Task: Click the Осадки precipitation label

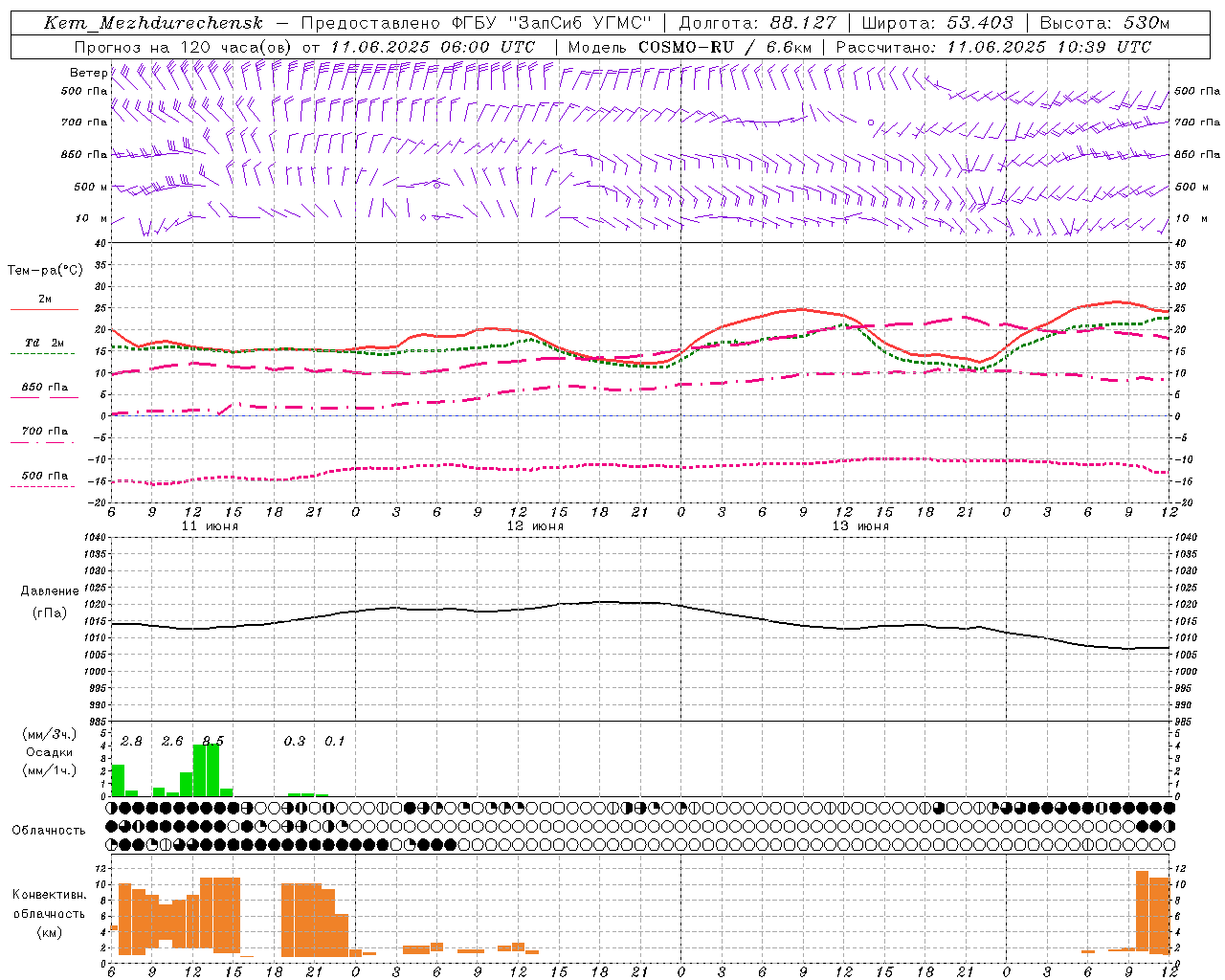Action: [x=50, y=752]
